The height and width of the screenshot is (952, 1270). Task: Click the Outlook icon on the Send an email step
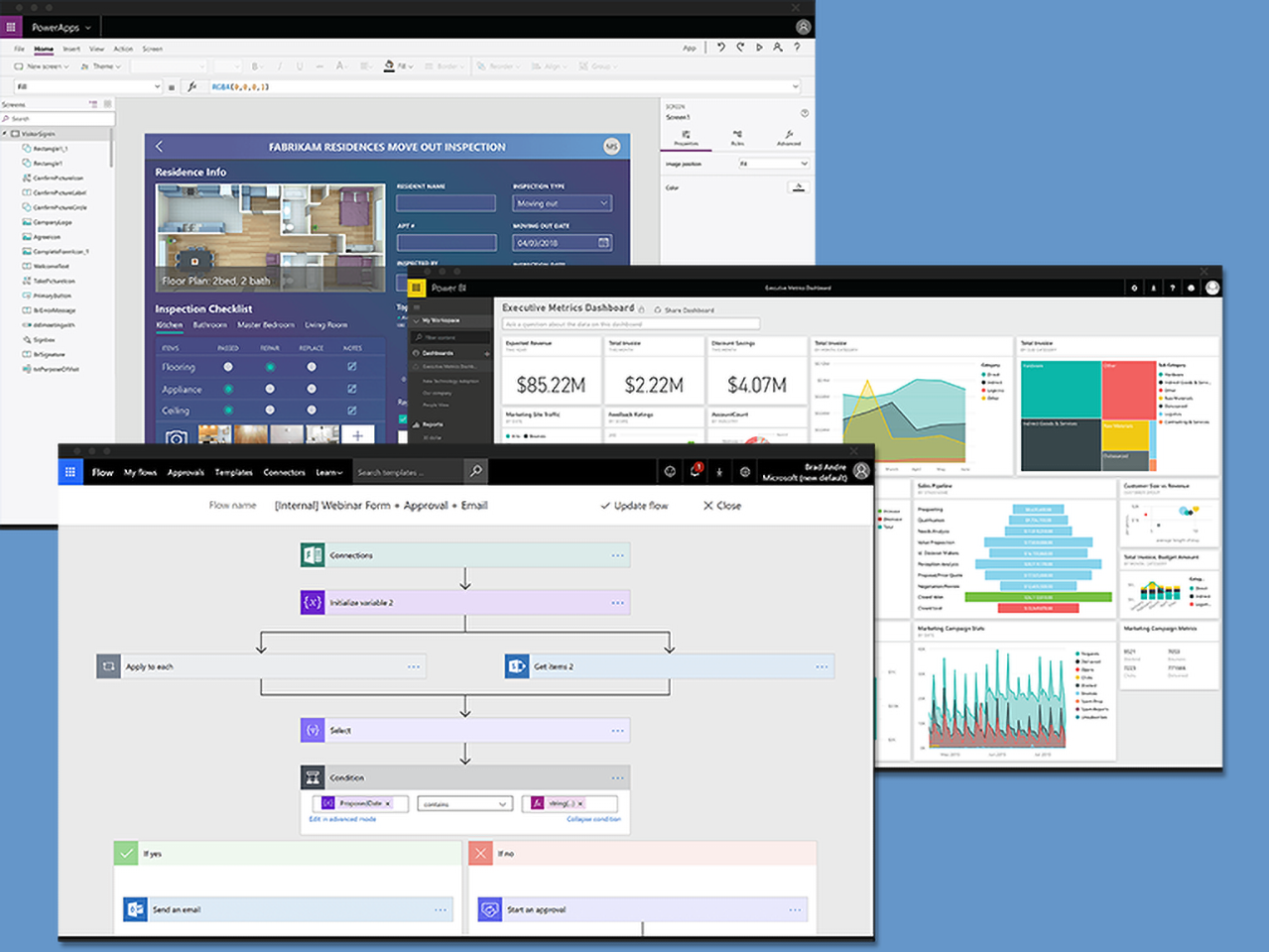[135, 909]
